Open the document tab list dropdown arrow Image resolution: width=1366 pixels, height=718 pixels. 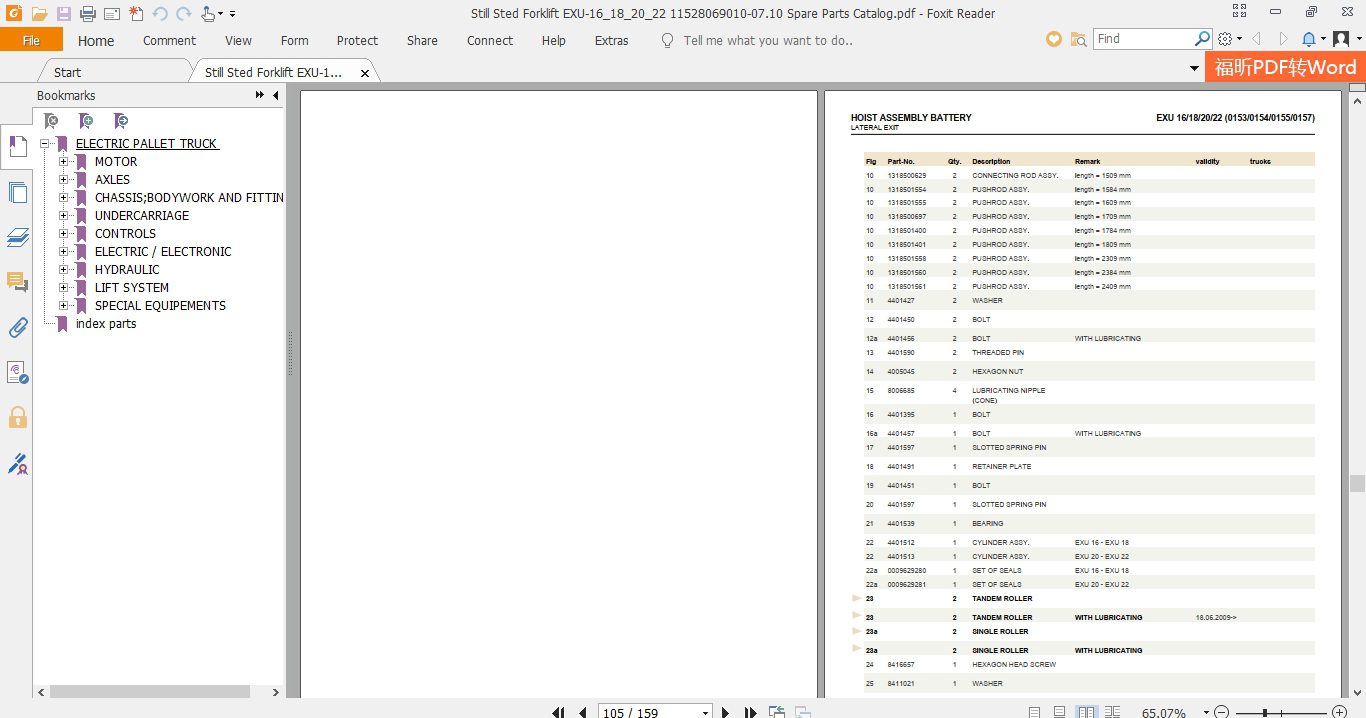click(x=1194, y=69)
